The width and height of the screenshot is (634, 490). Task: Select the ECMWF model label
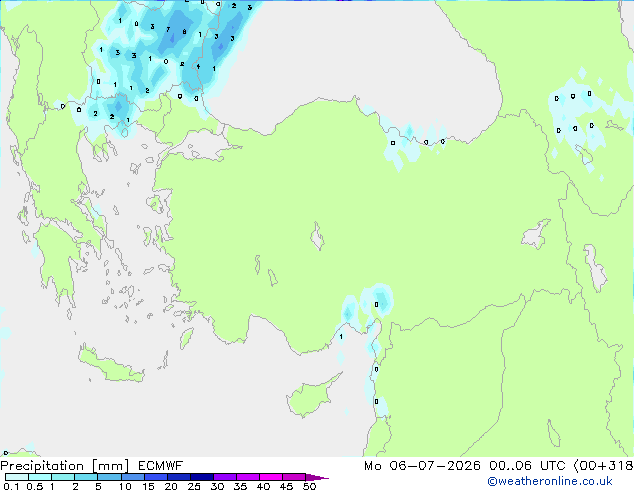click(x=161, y=466)
